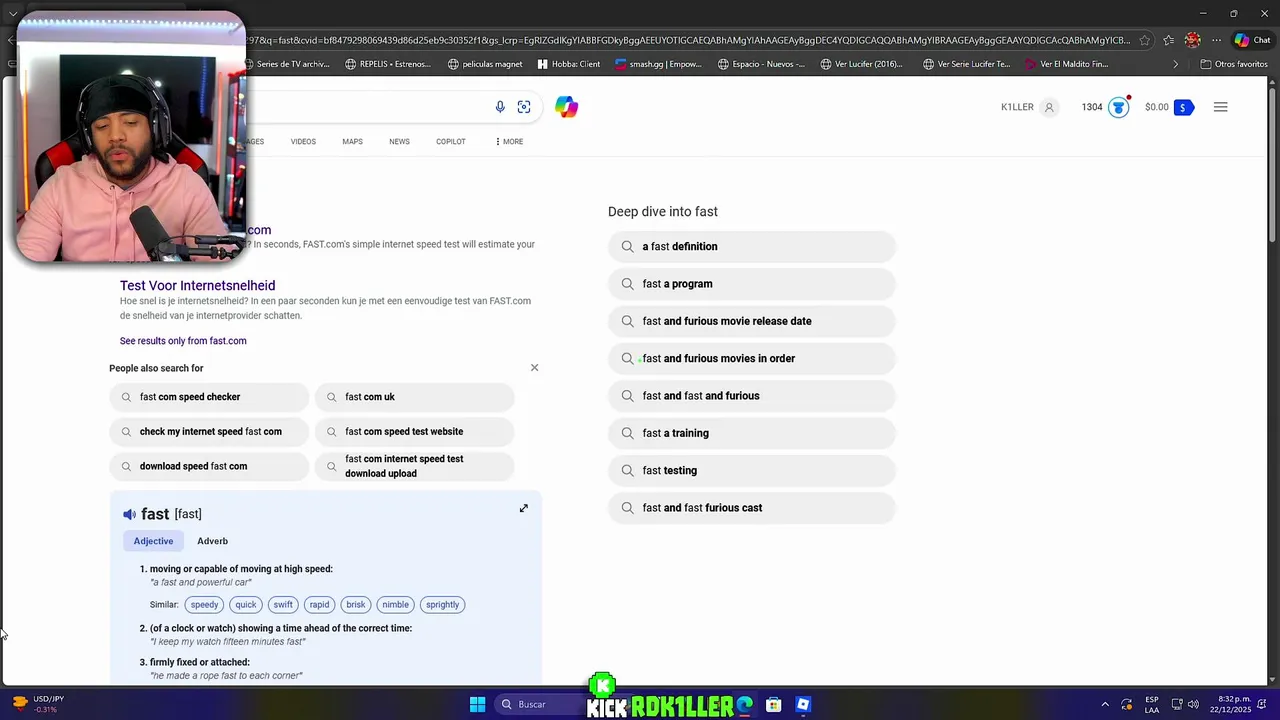The height and width of the screenshot is (720, 1280).
Task: Open the $0.00 cashback badge
Action: click(x=1169, y=107)
